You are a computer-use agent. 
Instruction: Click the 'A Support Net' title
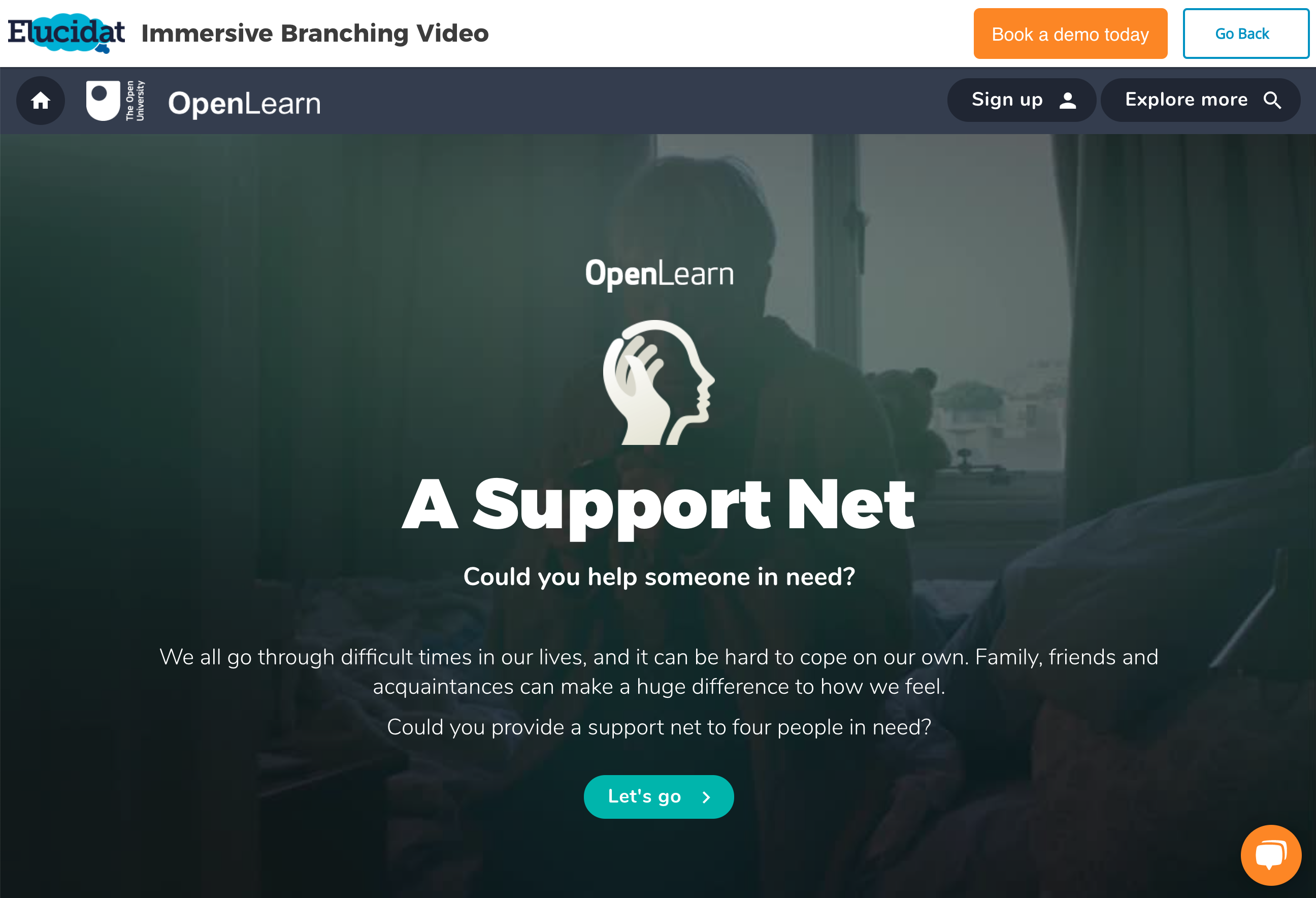pos(658,505)
